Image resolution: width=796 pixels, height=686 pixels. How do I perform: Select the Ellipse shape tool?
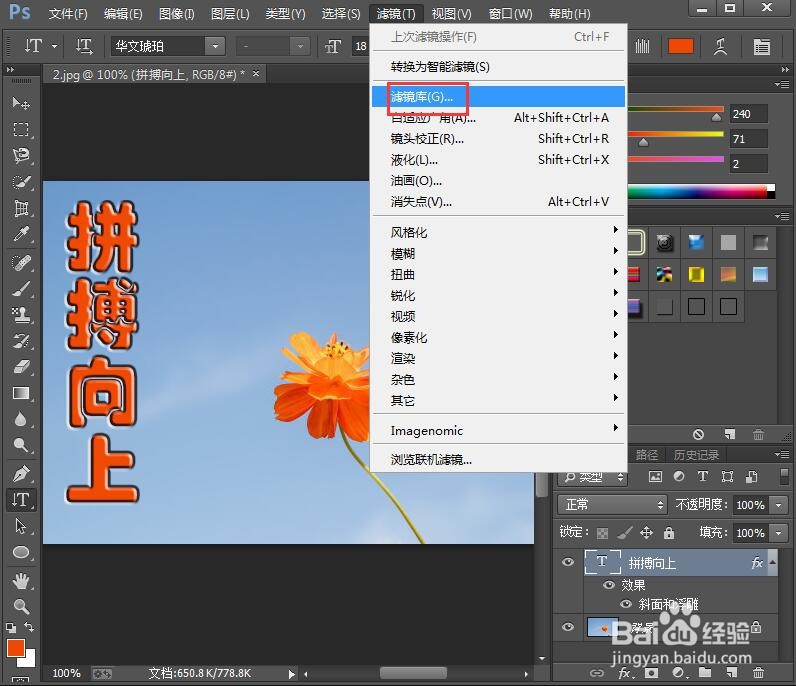pos(21,552)
